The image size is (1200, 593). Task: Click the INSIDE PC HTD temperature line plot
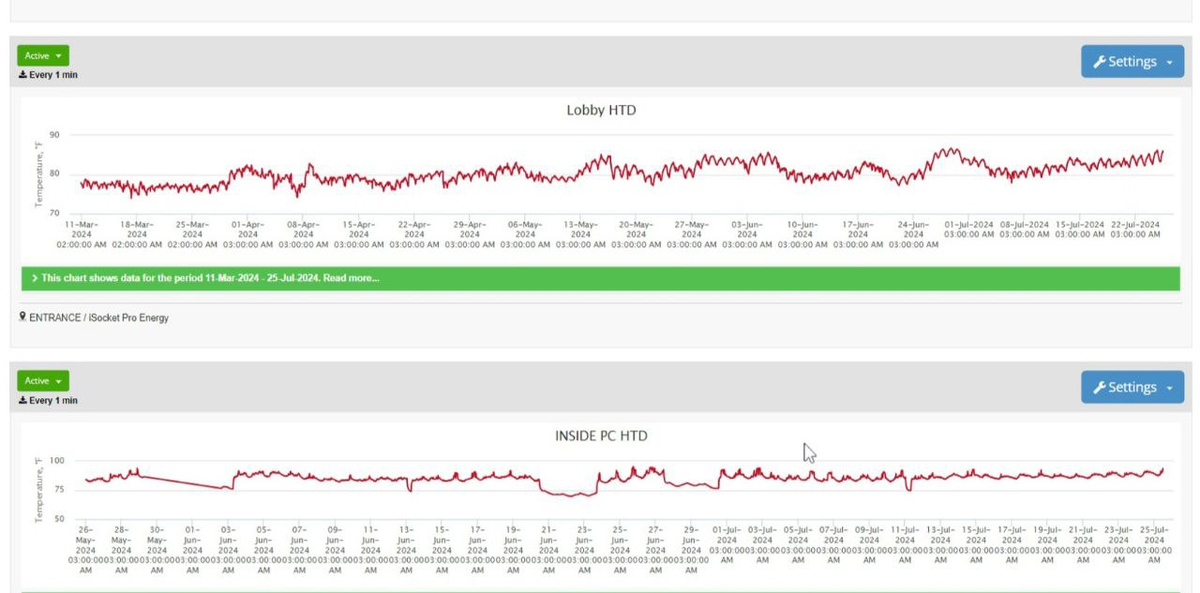click(x=623, y=480)
